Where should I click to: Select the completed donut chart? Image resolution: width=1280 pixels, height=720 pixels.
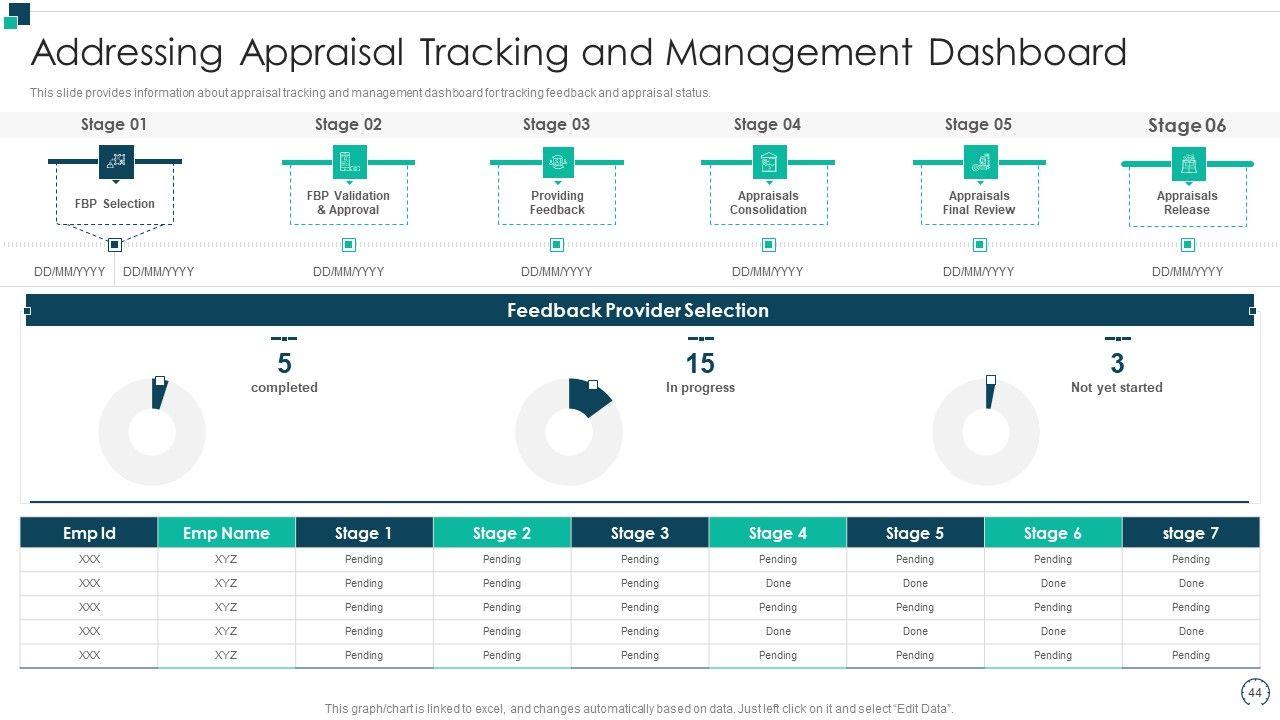pyautogui.click(x=152, y=433)
